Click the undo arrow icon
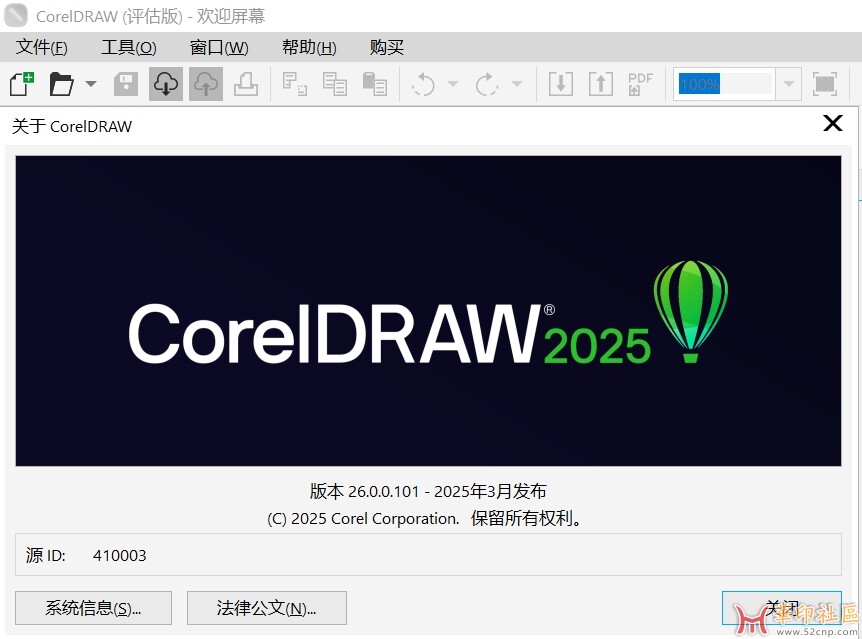 pyautogui.click(x=423, y=84)
